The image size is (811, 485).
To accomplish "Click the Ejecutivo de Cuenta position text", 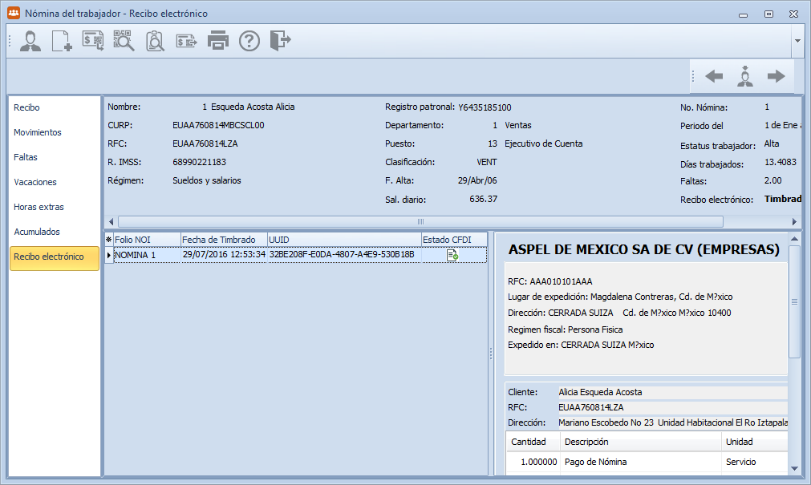I will click(544, 144).
